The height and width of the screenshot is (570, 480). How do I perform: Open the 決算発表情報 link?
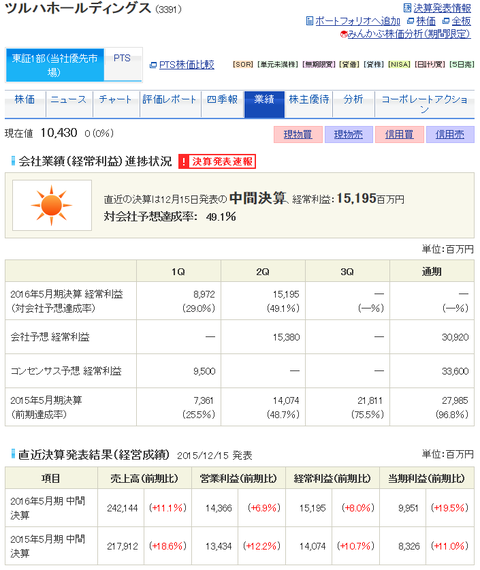pyautogui.click(x=442, y=8)
